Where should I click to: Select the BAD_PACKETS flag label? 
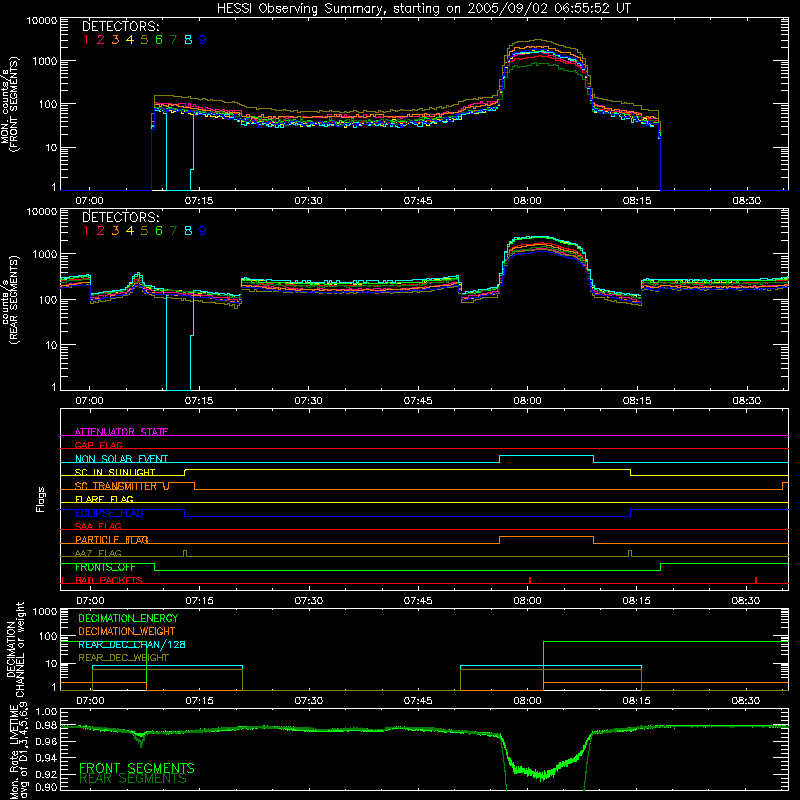(x=109, y=580)
